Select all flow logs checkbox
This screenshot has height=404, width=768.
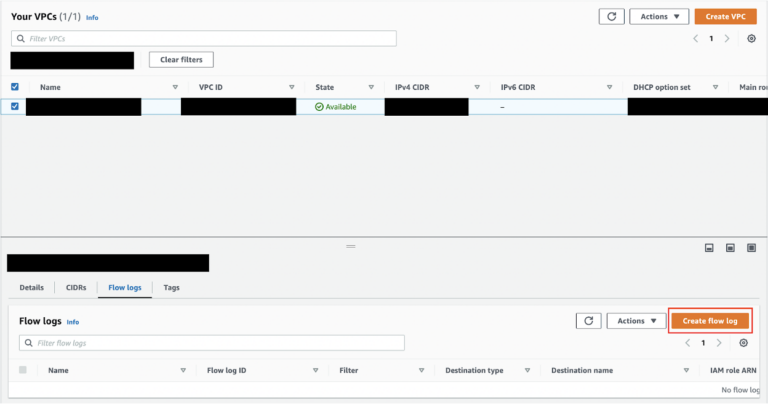point(23,370)
